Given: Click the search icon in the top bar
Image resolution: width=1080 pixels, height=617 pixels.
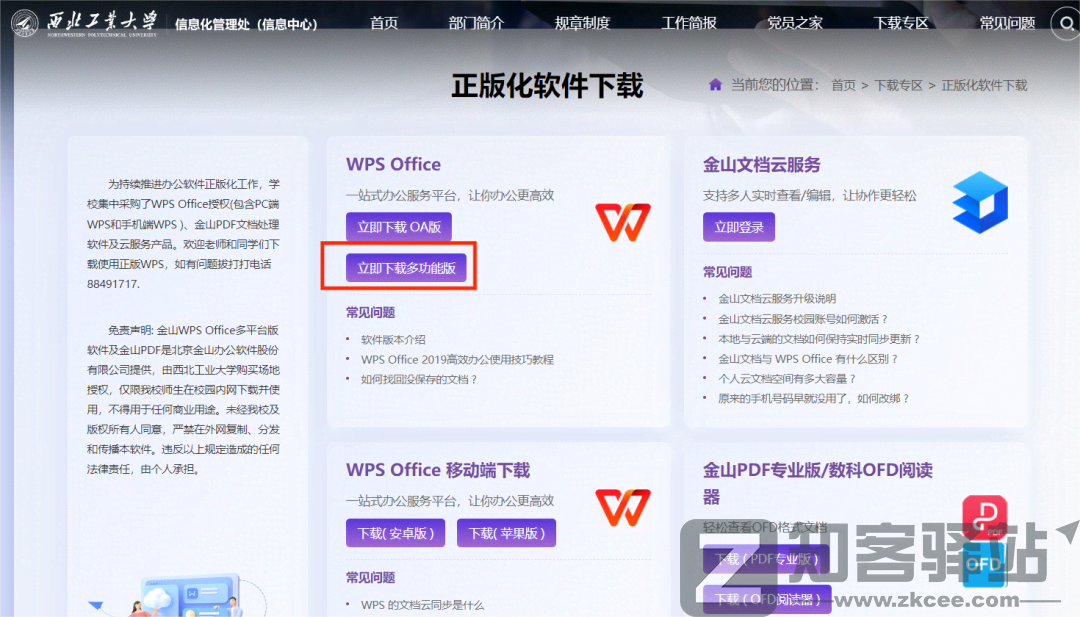Looking at the screenshot, I should 1064,22.
